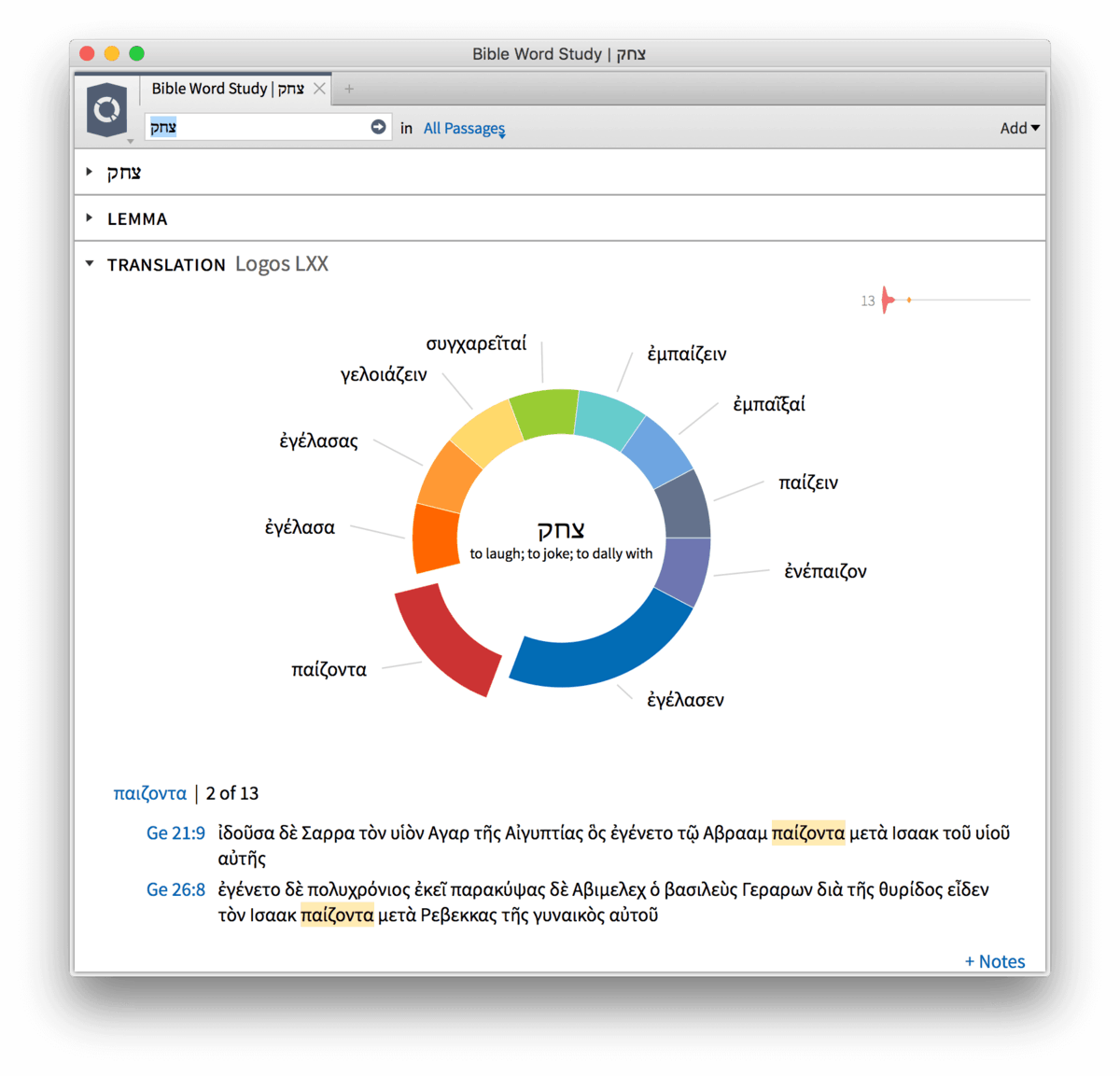Click the + Notes link
The image size is (1120, 1076).
[x=994, y=961]
